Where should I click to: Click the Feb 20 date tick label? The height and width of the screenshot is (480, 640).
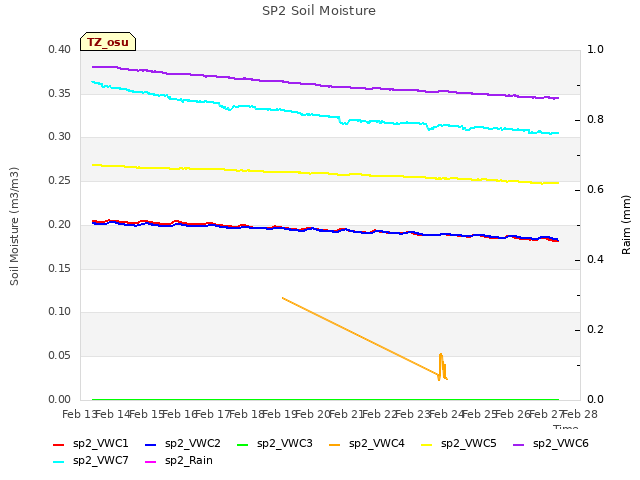[x=313, y=415]
